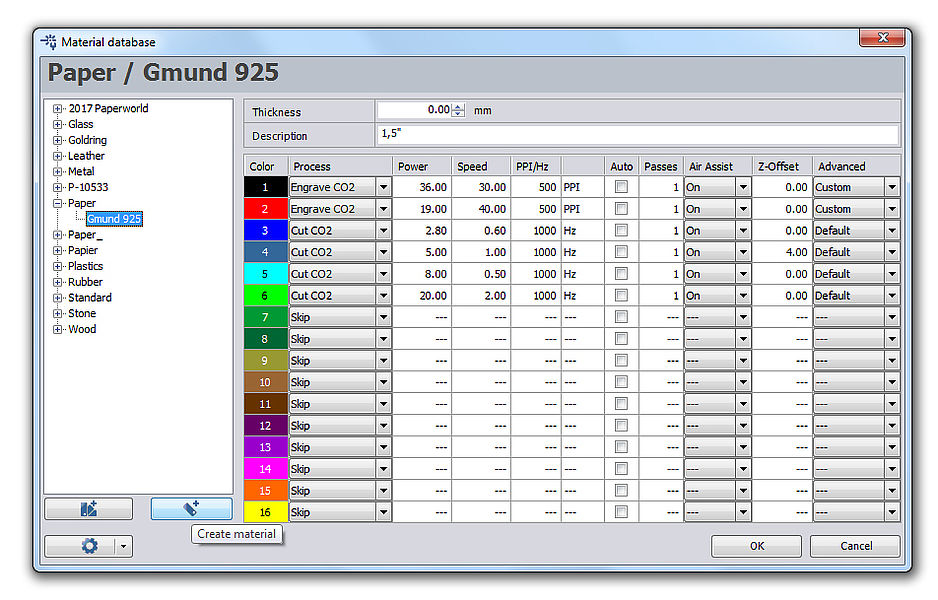The height and width of the screenshot is (600, 938).
Task: Click the OK button
Action: click(x=756, y=546)
